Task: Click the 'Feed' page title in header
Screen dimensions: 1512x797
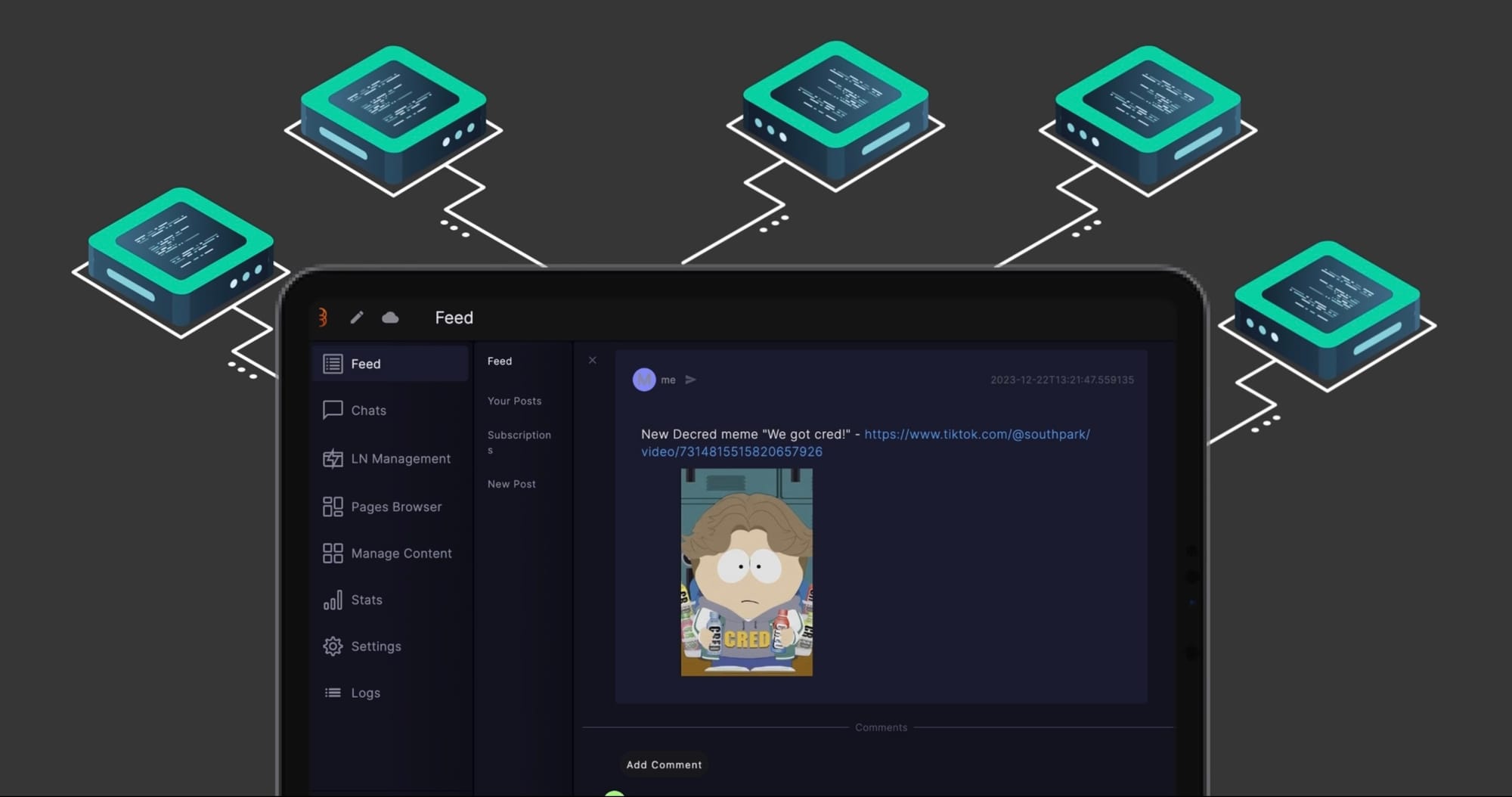Action: click(x=454, y=318)
